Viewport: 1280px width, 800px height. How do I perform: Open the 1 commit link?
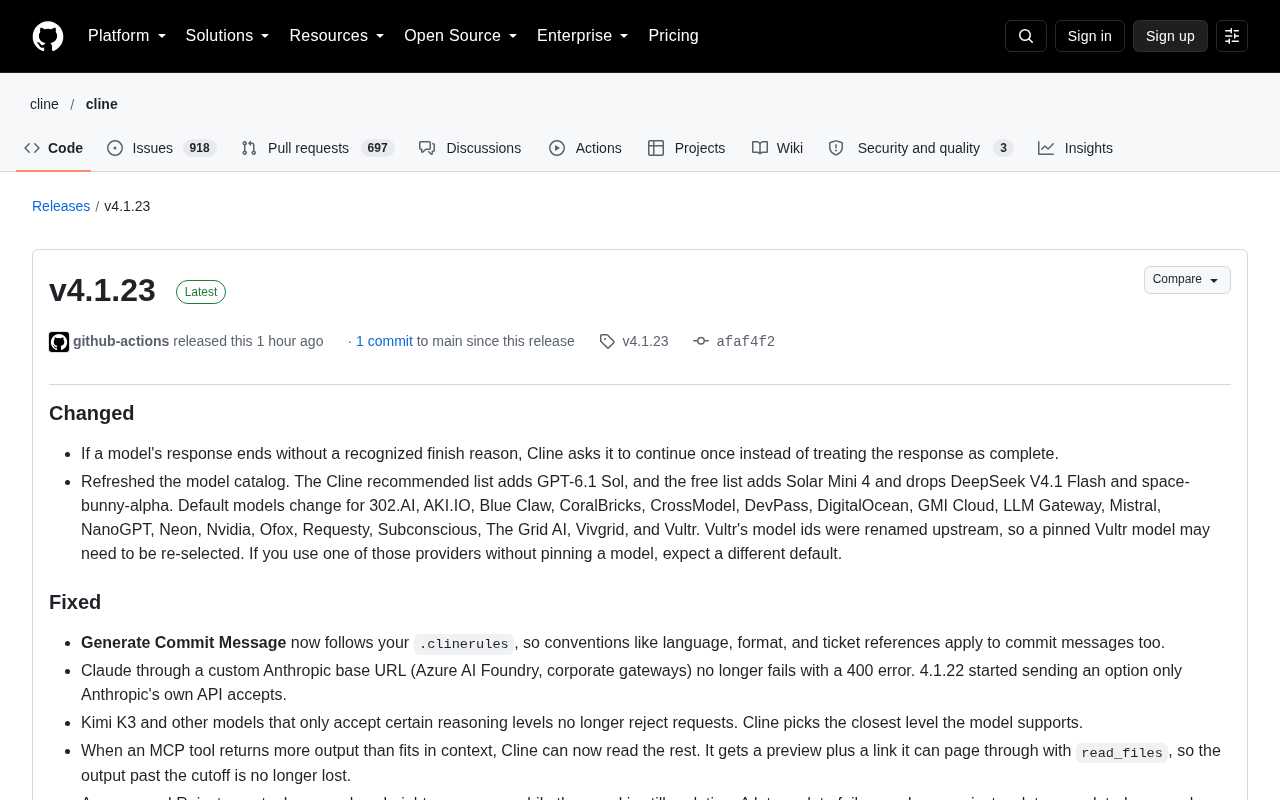tap(384, 341)
